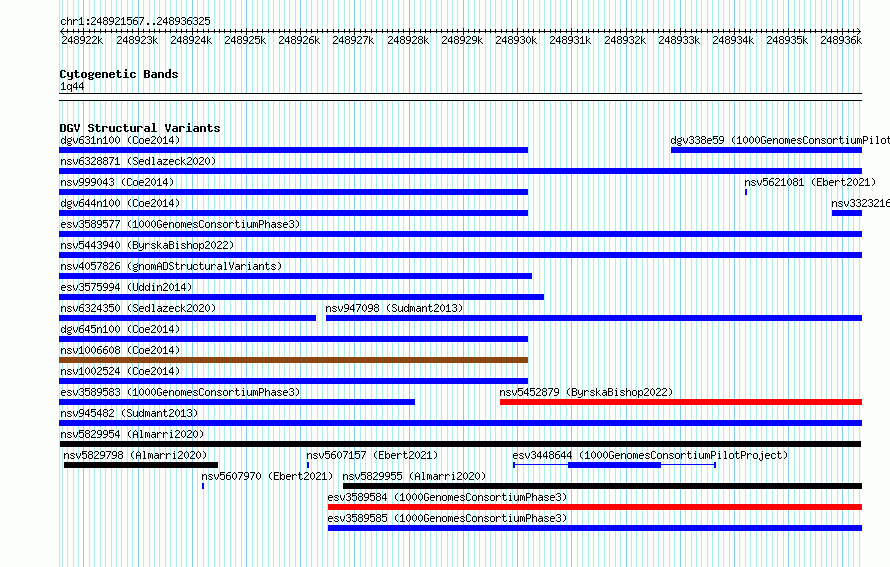Open variant nsv1002524 (Coe2014) label
This screenshot has height=567, width=890.
pos(120,371)
